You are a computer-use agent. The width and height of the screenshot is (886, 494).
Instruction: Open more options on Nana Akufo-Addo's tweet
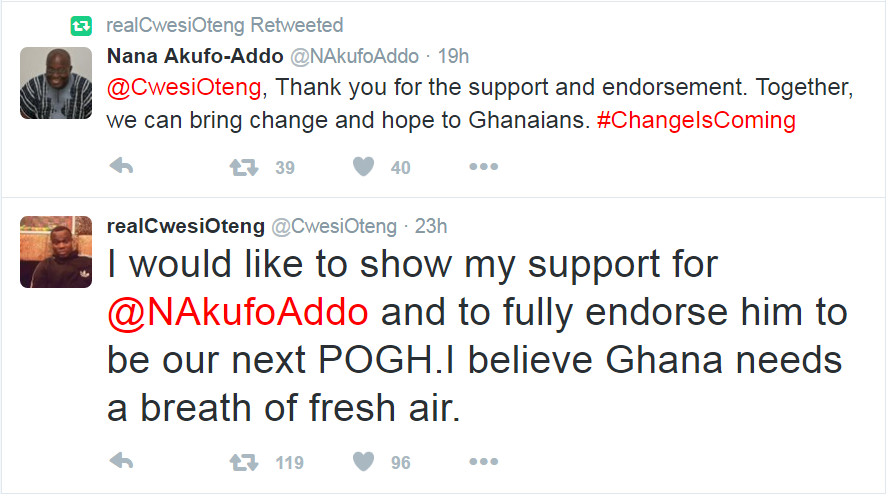[x=483, y=167]
